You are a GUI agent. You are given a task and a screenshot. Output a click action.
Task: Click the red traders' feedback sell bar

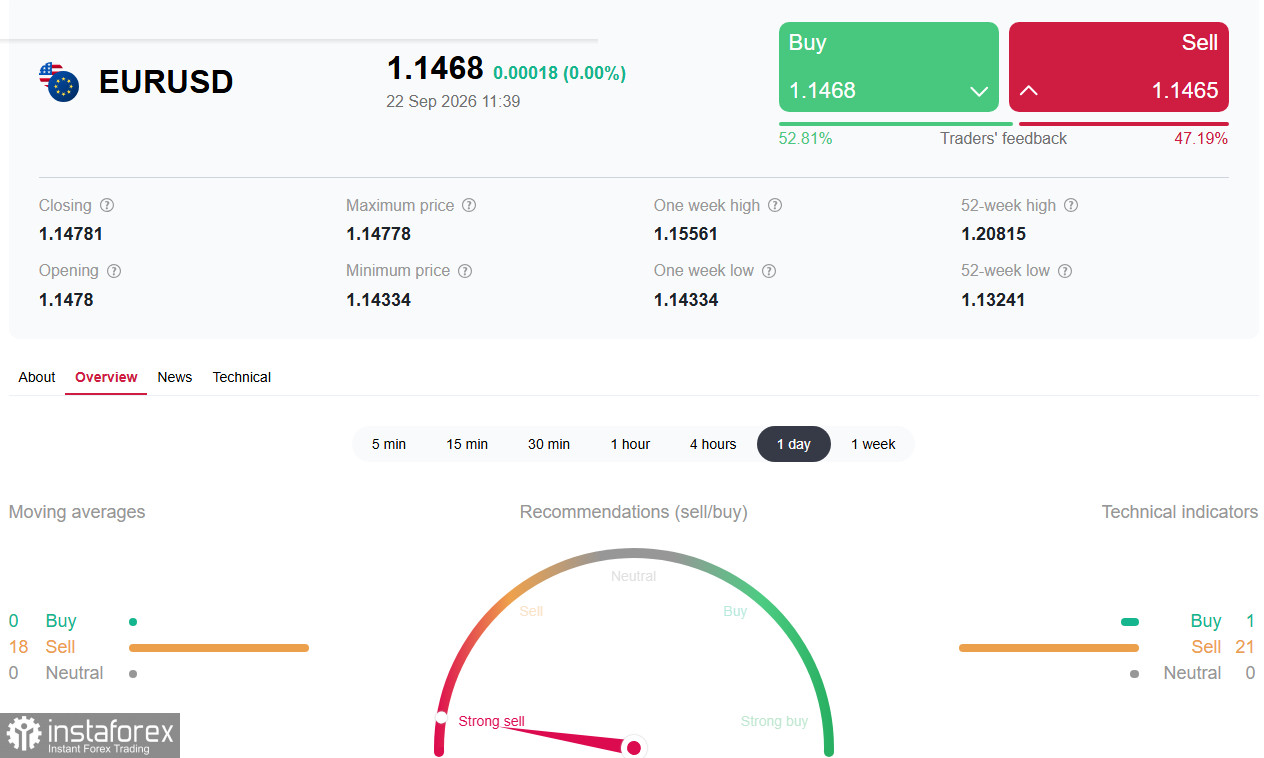1124,124
